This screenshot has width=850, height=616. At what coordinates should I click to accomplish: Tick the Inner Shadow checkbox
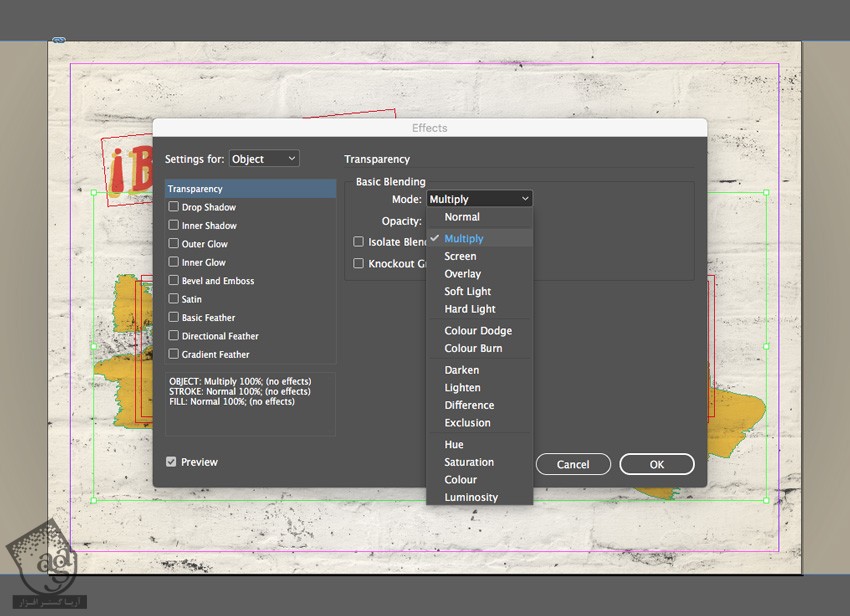[174, 226]
